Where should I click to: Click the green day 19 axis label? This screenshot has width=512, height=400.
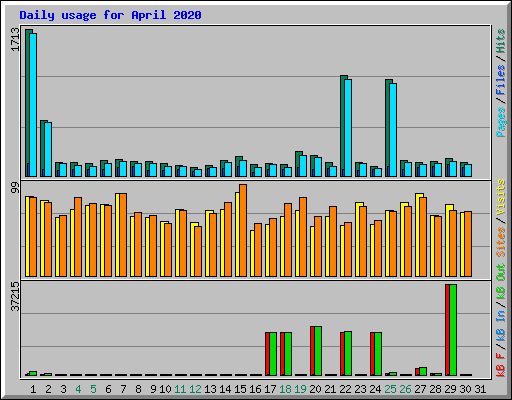[300, 389]
